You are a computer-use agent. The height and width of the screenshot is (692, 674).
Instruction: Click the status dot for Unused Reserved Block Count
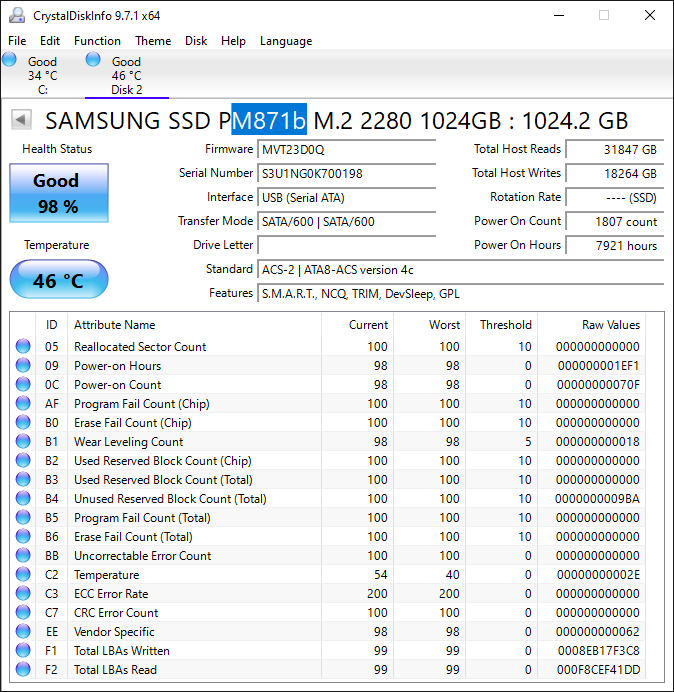(x=23, y=498)
